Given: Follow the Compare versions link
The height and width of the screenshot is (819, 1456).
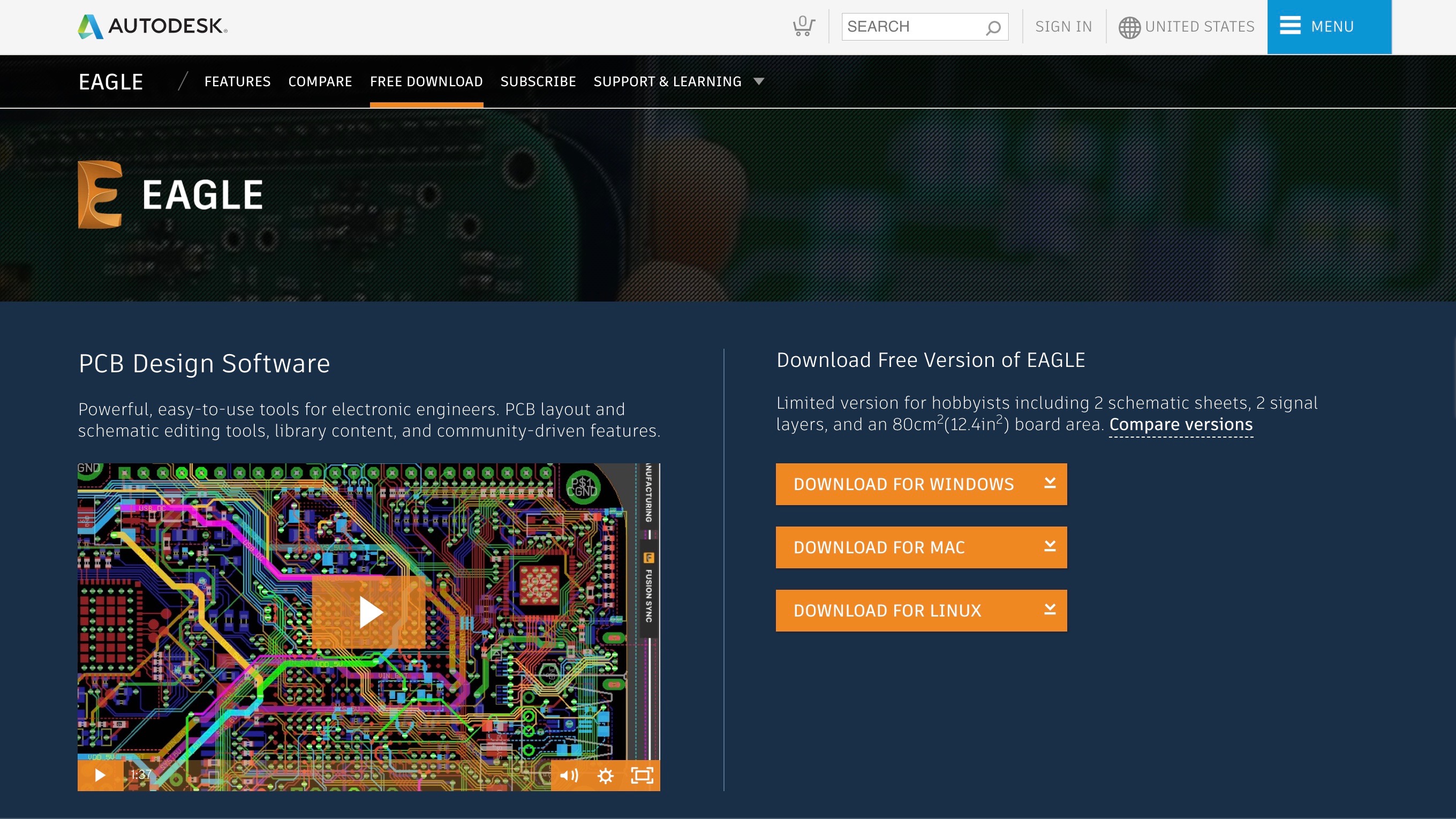Looking at the screenshot, I should (1181, 424).
